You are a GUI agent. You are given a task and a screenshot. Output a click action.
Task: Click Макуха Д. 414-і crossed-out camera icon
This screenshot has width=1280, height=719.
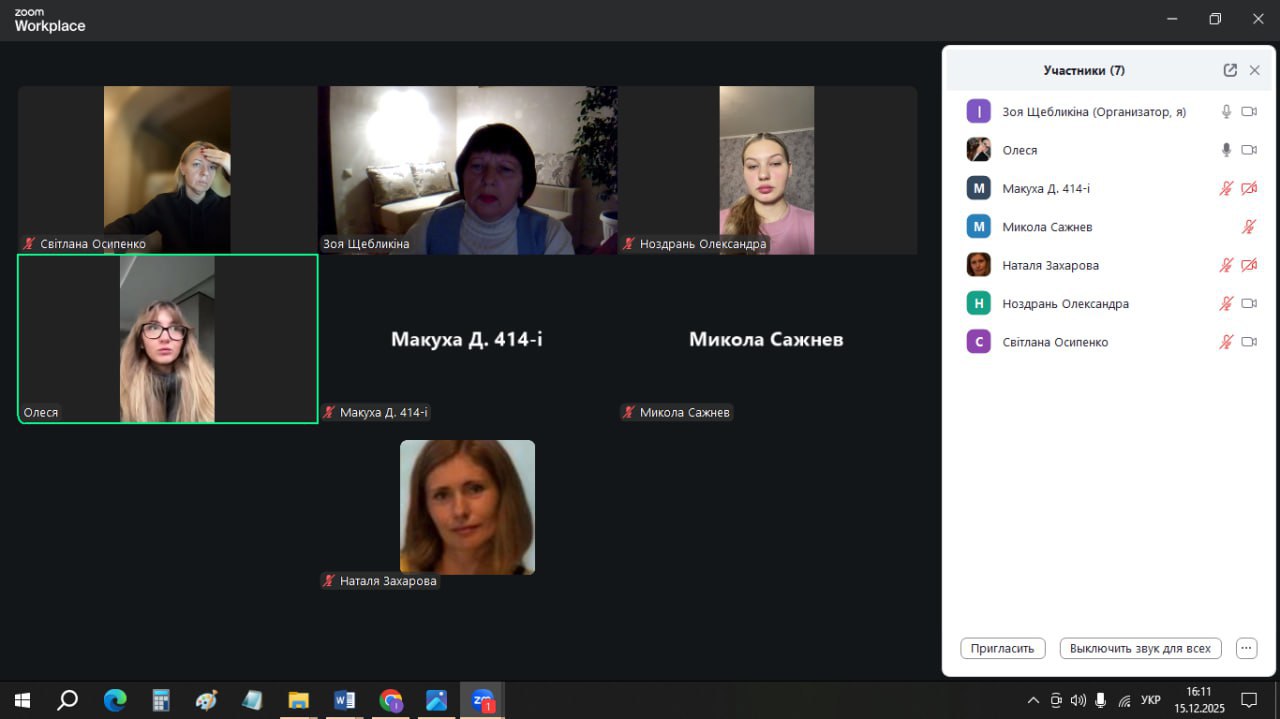pos(1249,188)
